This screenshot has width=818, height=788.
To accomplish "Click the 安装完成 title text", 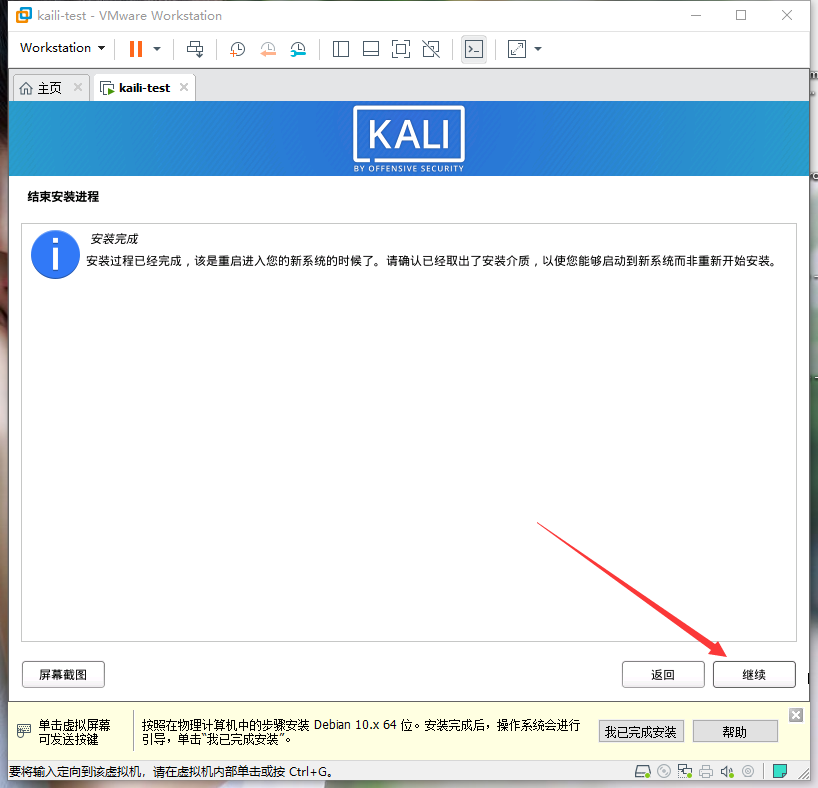I will 114,239.
